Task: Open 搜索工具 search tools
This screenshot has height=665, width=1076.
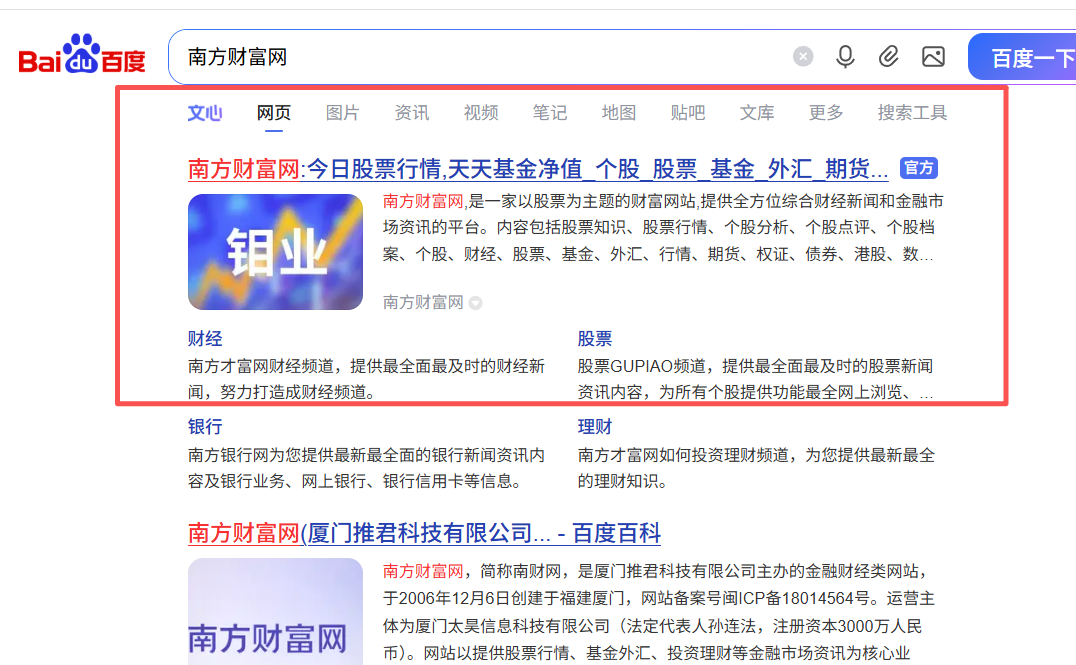Action: click(912, 113)
